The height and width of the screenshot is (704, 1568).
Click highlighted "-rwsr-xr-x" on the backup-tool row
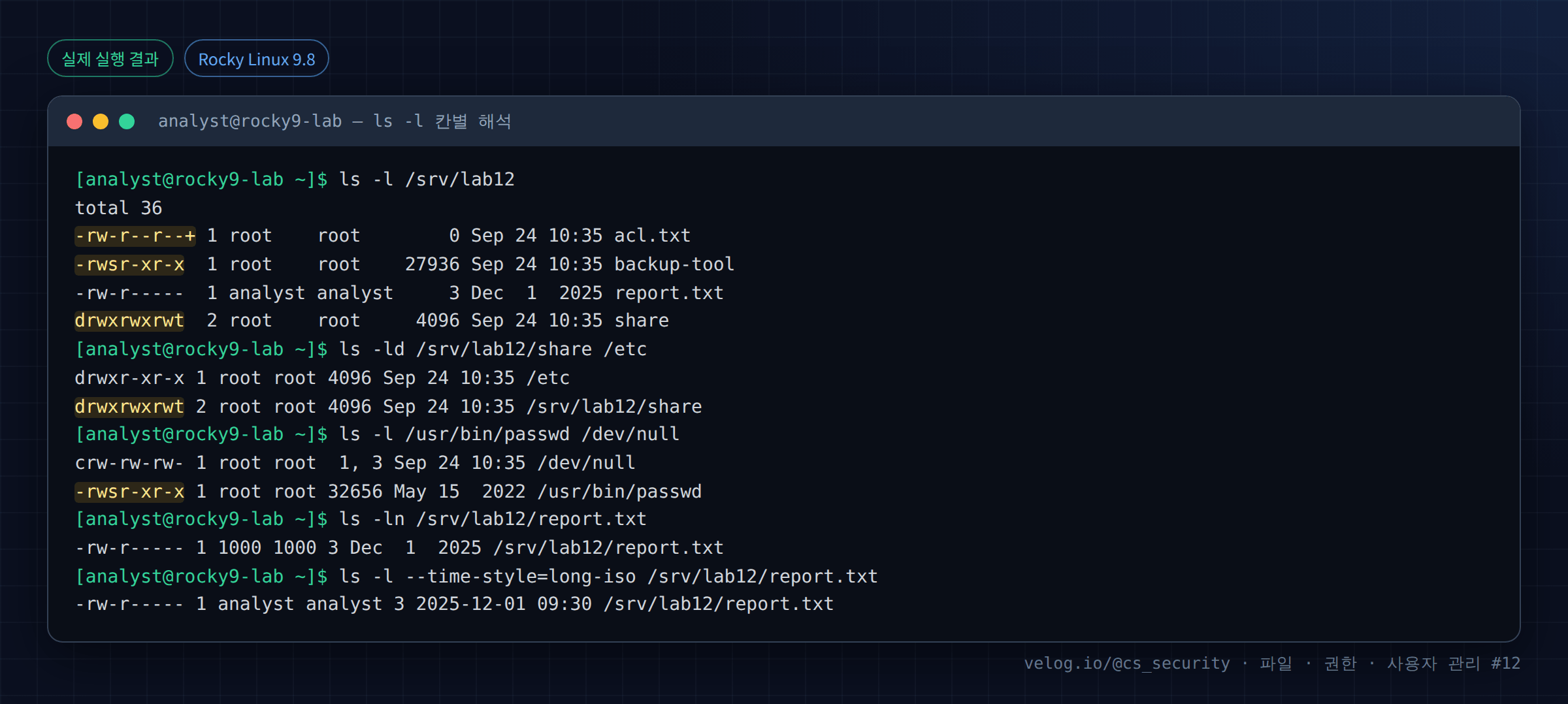click(x=129, y=264)
